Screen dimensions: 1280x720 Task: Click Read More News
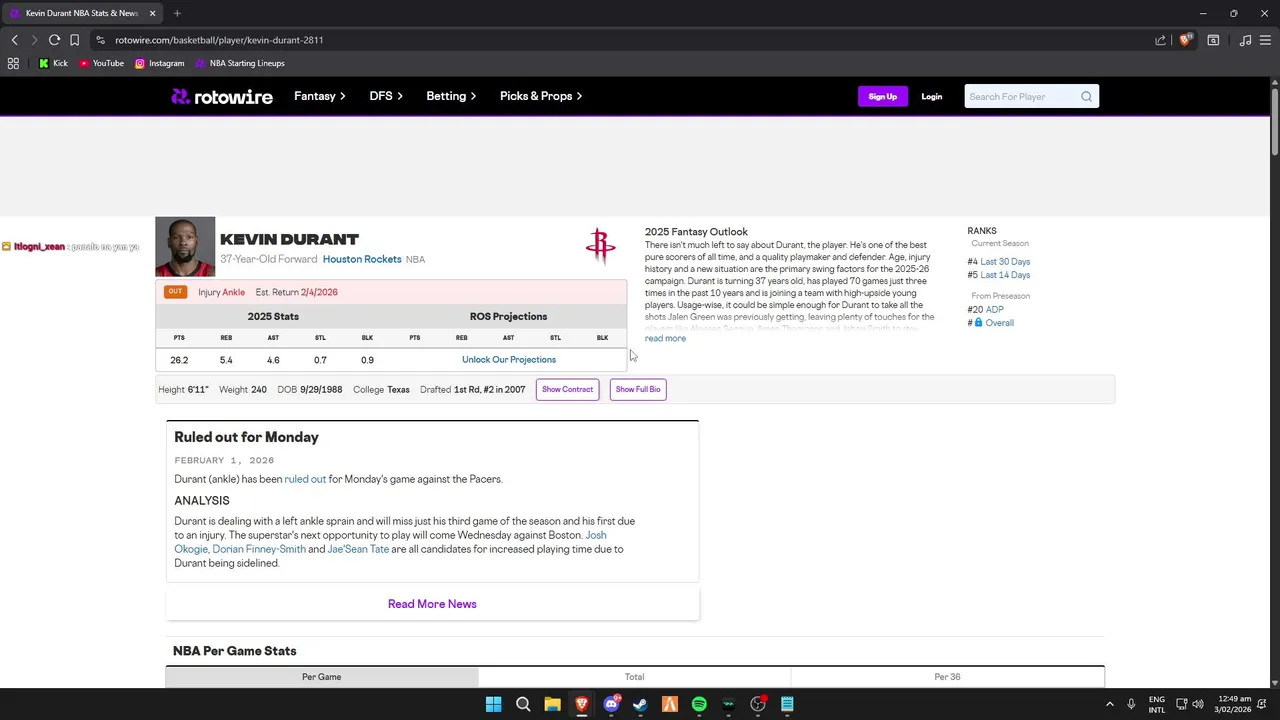tap(432, 604)
